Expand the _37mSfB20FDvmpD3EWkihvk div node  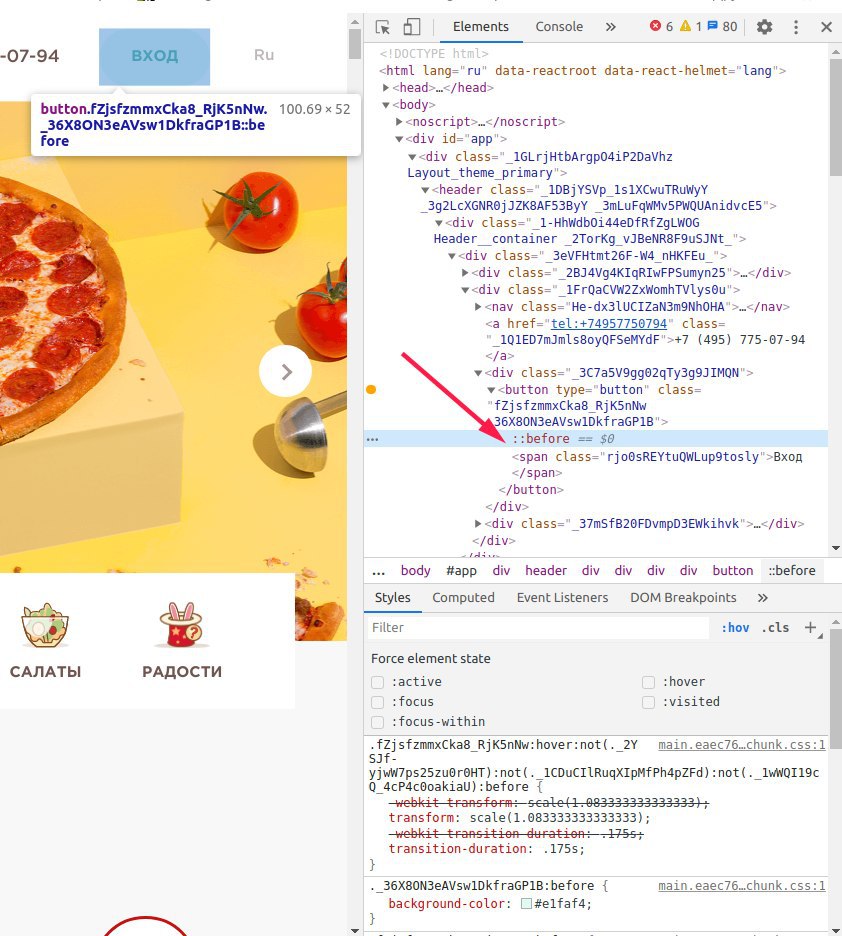click(x=478, y=524)
